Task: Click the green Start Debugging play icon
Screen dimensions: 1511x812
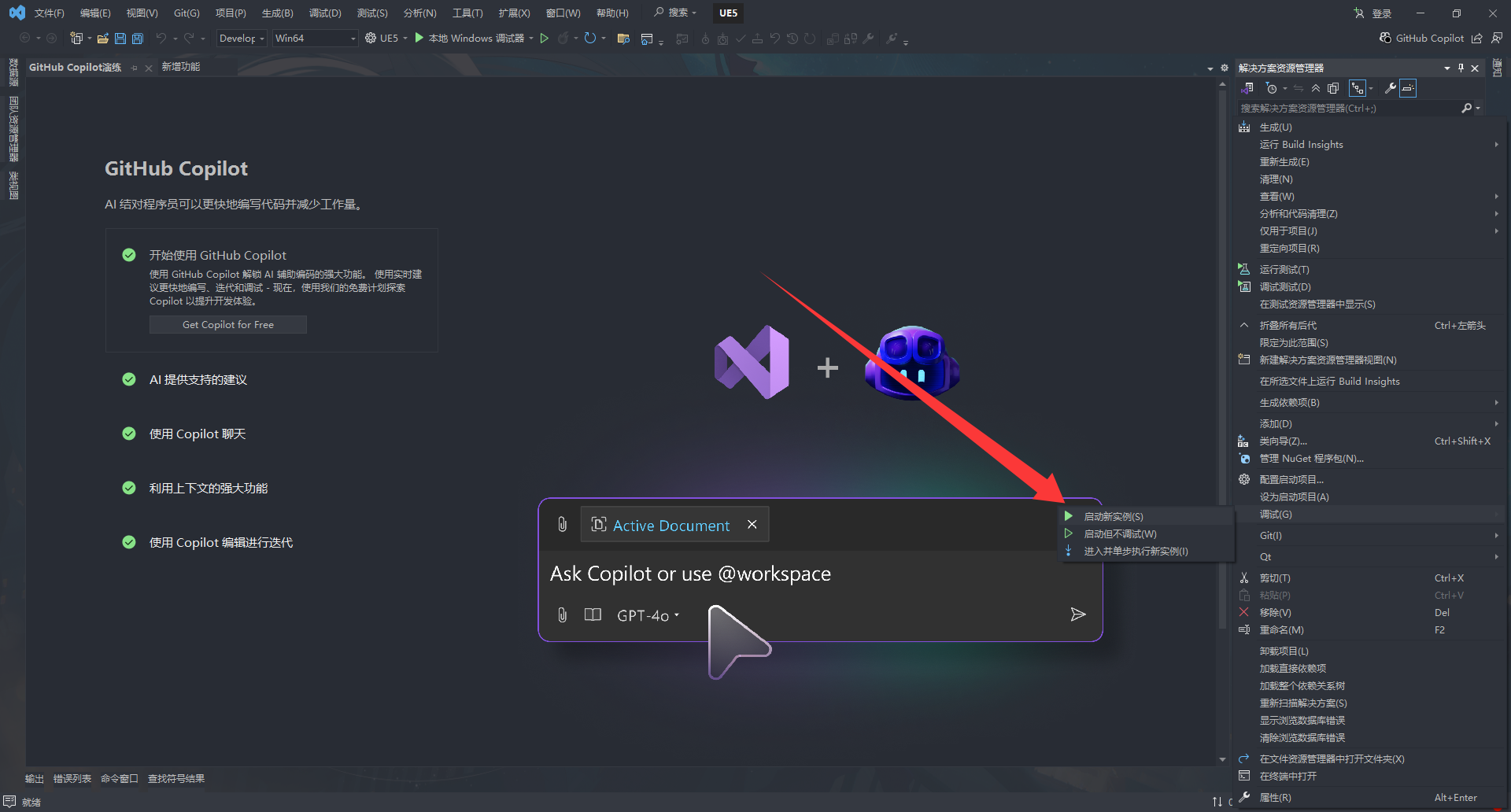Action: tap(419, 38)
